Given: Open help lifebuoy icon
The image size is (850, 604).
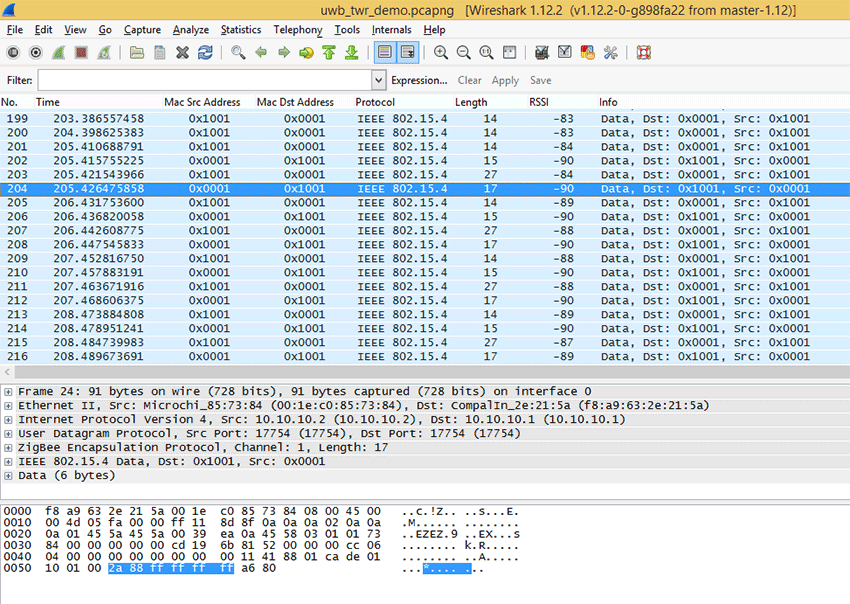Looking at the screenshot, I should point(643,53).
